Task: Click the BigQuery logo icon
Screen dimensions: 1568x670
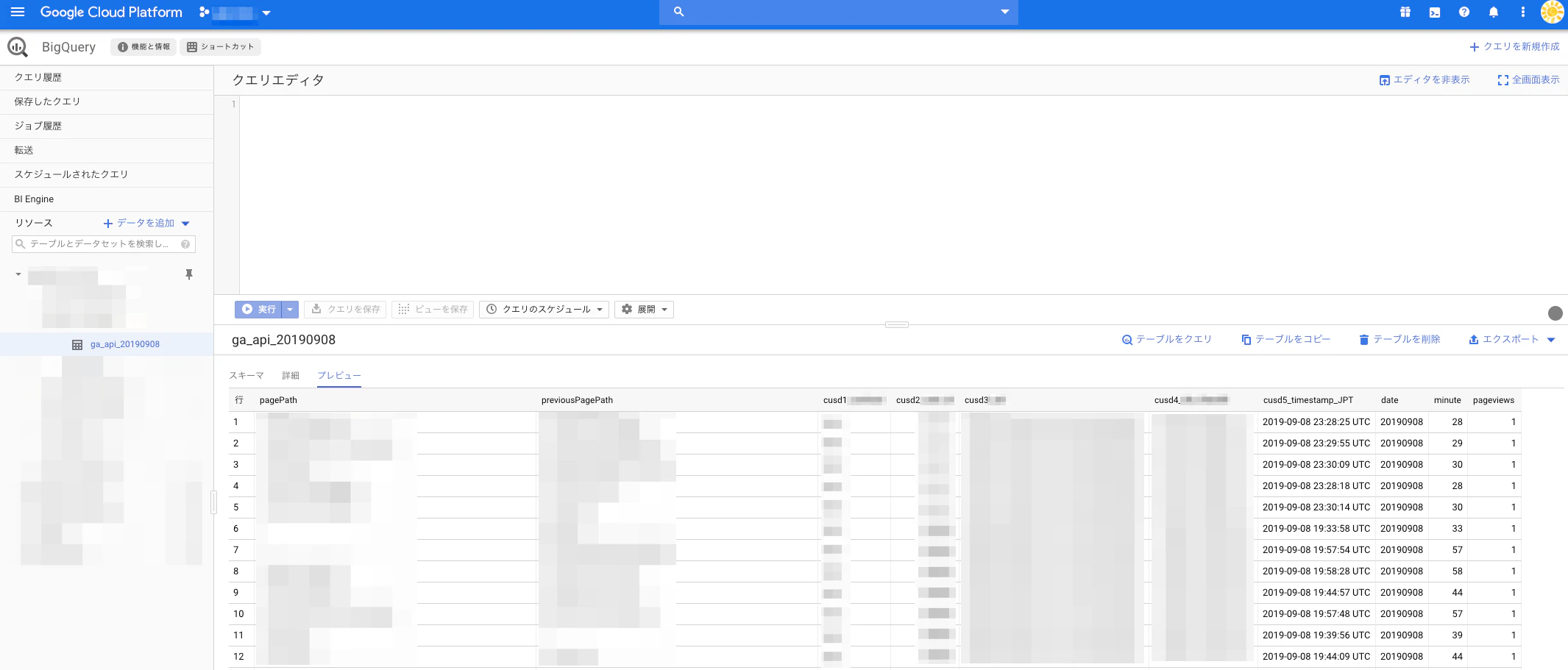Action: 18,47
